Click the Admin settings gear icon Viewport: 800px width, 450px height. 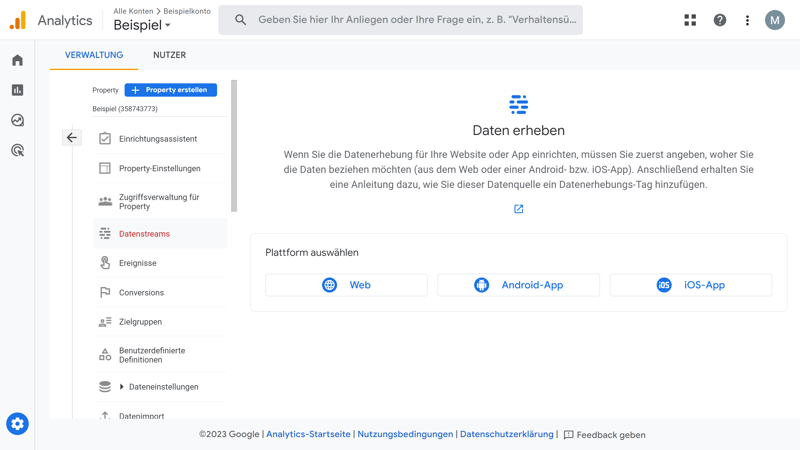(17, 424)
